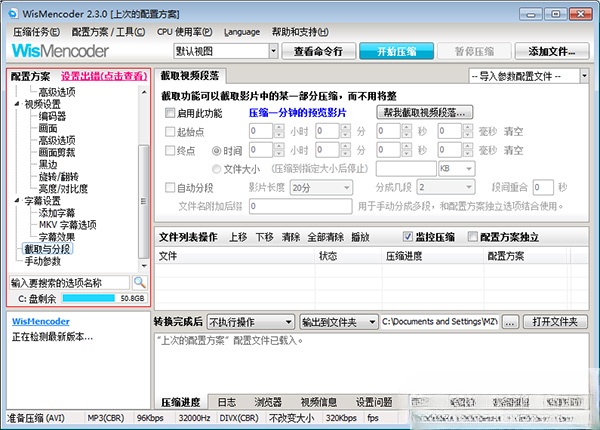Click 设置出错(点击查看) link
The height and width of the screenshot is (430, 600).
pos(104,76)
